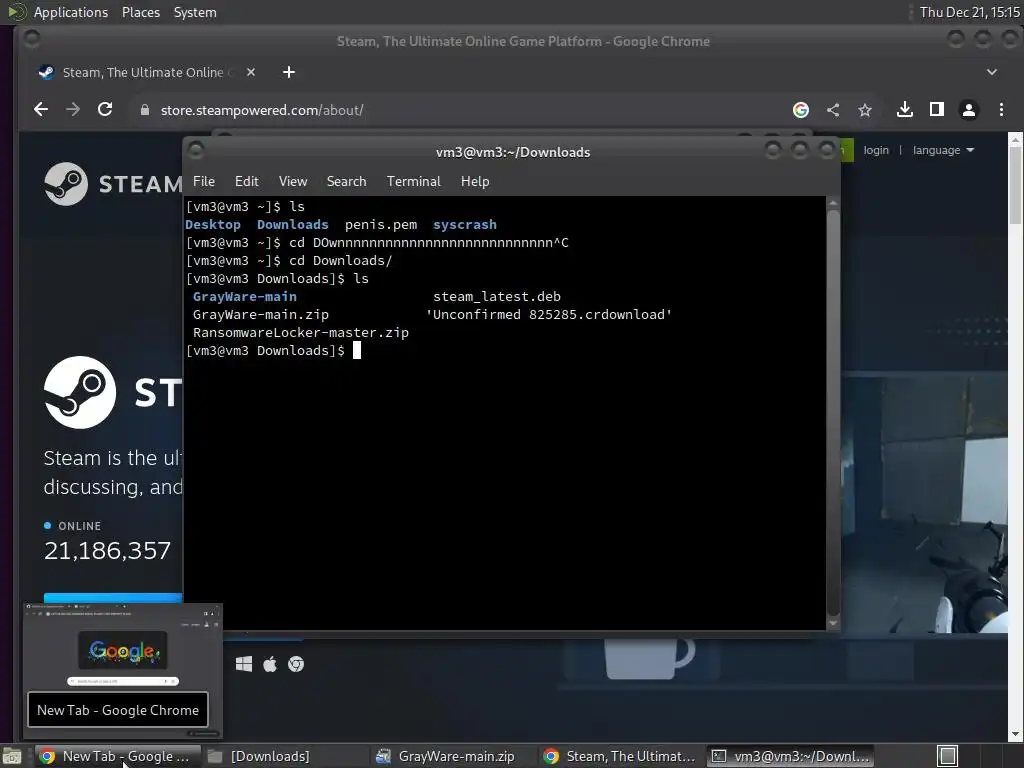The width and height of the screenshot is (1024, 768).
Task: Click the Steam logo in the page header
Action: pyautogui.click(x=112, y=184)
